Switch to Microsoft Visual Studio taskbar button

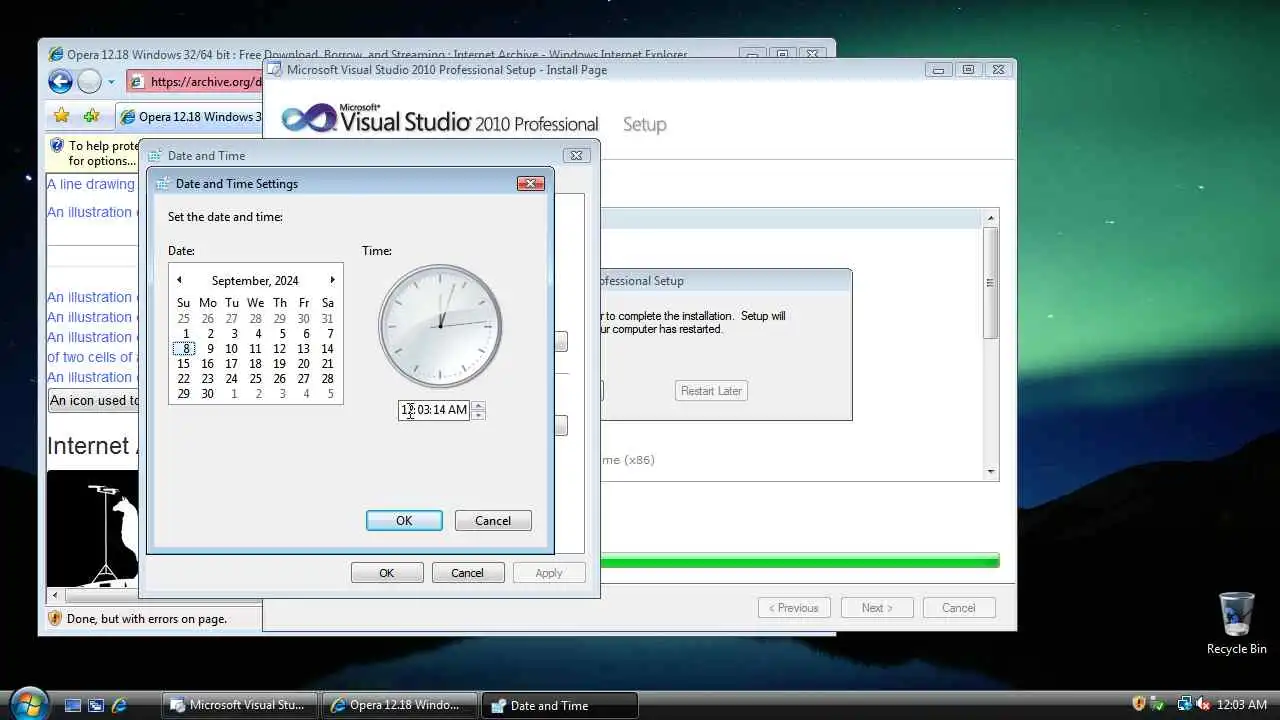pyautogui.click(x=240, y=705)
